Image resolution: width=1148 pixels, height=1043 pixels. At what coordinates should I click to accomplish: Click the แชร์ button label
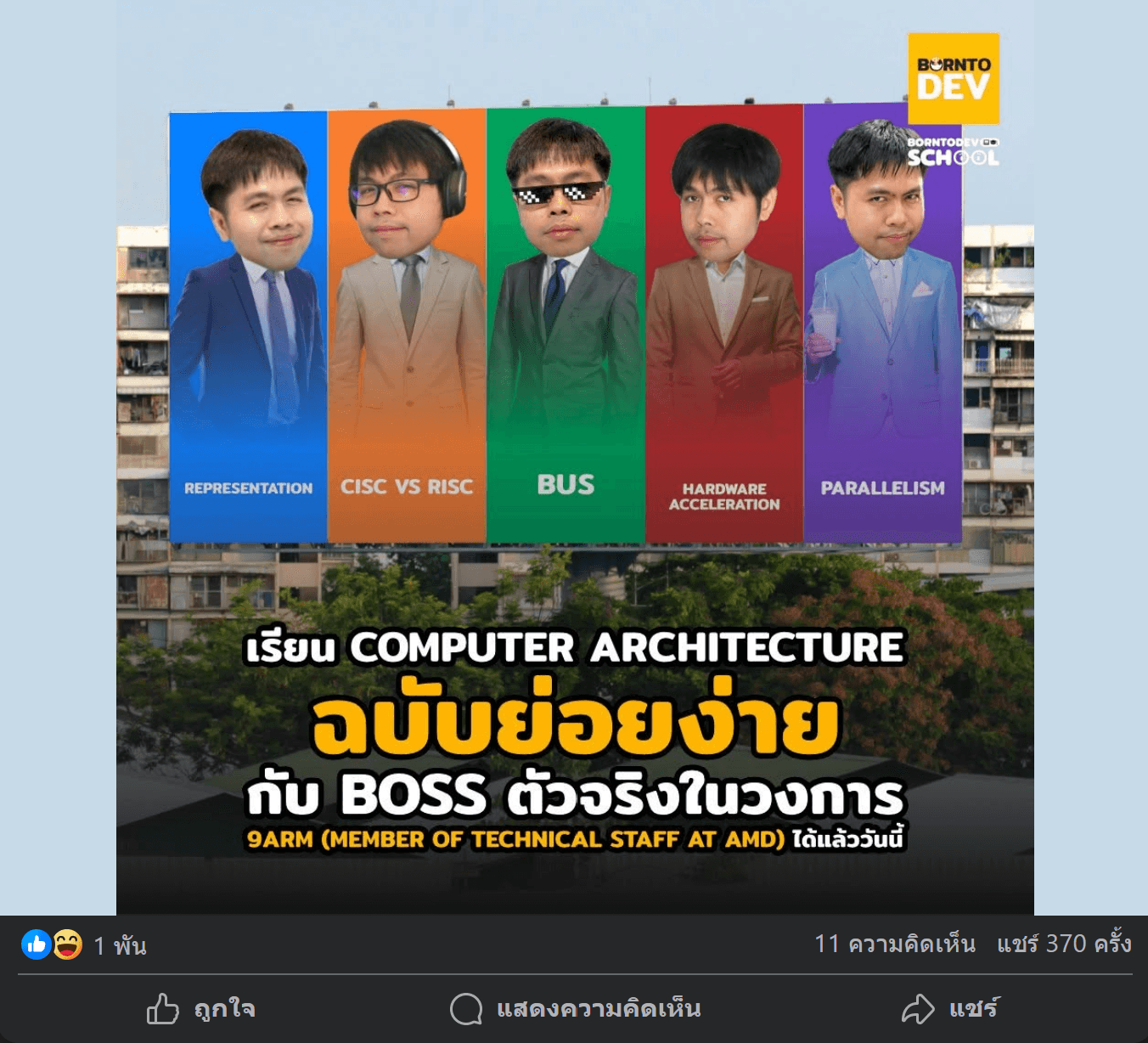(x=974, y=1009)
